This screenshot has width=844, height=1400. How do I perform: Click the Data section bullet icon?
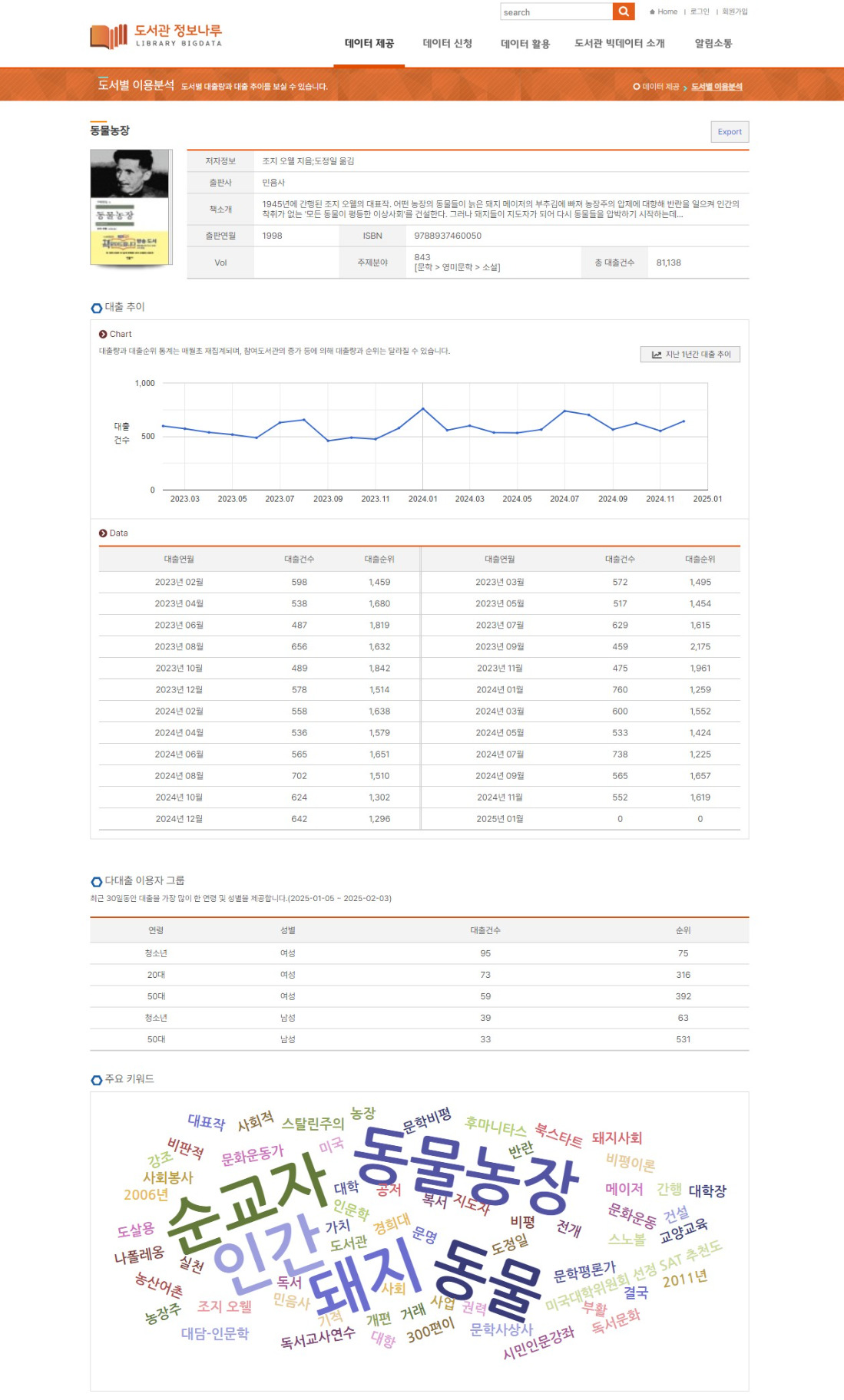pos(103,533)
